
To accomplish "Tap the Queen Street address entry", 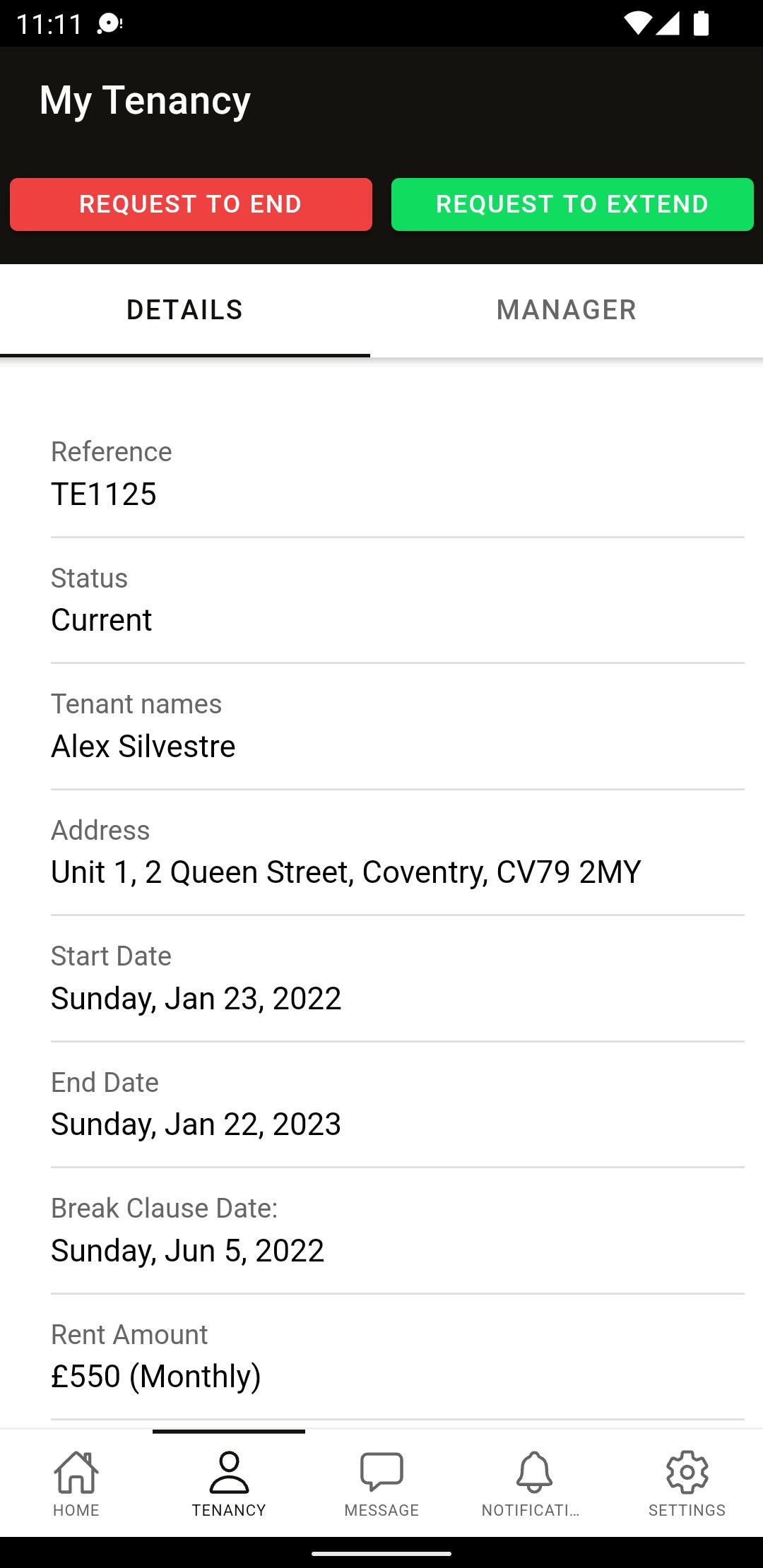I will (346, 872).
